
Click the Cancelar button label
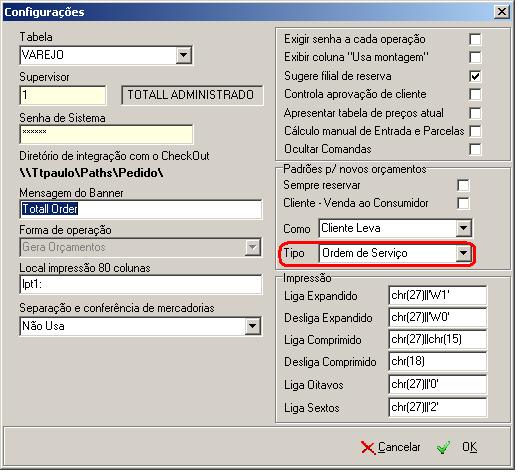click(399, 447)
